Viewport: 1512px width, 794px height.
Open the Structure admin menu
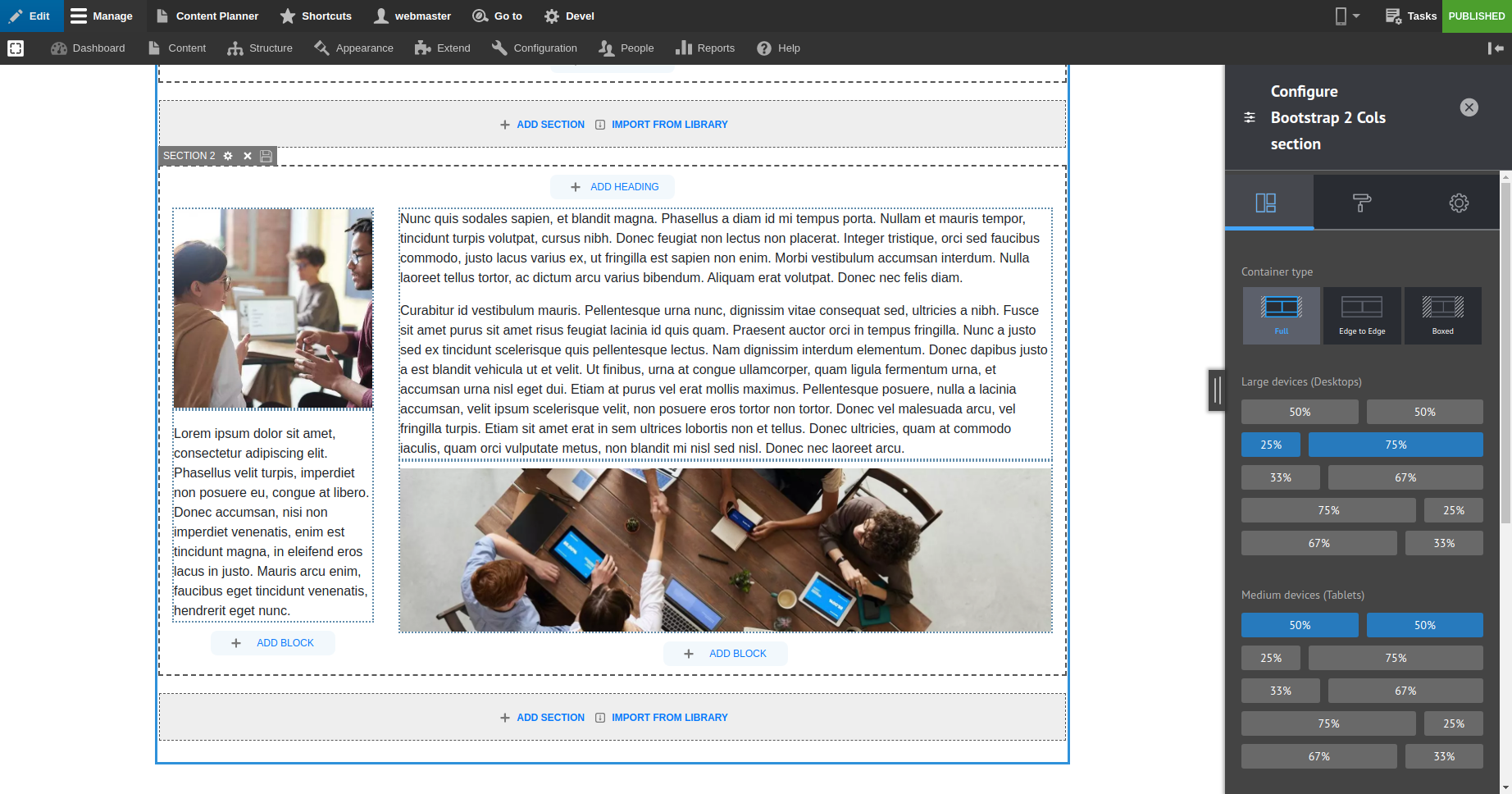pyautogui.click(x=260, y=48)
